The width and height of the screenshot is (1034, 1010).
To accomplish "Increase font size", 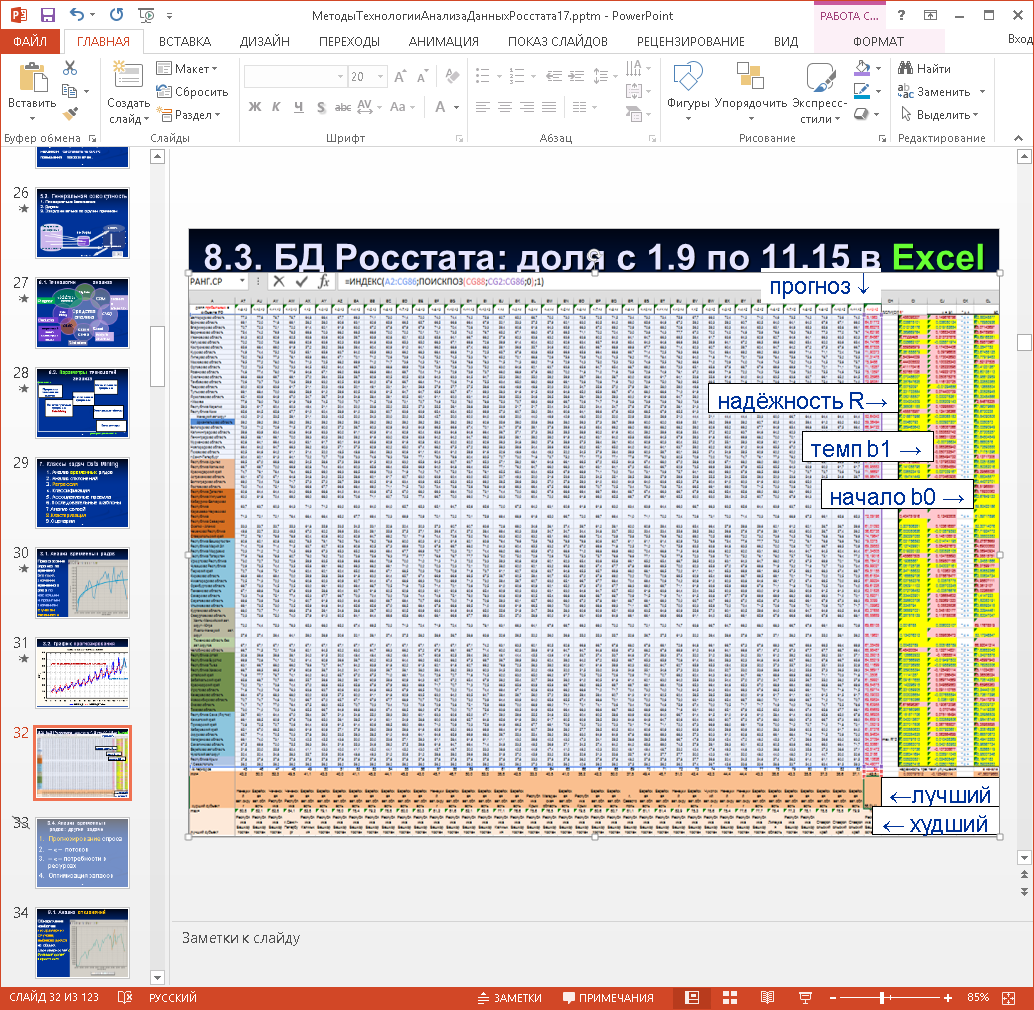I will coord(400,76).
